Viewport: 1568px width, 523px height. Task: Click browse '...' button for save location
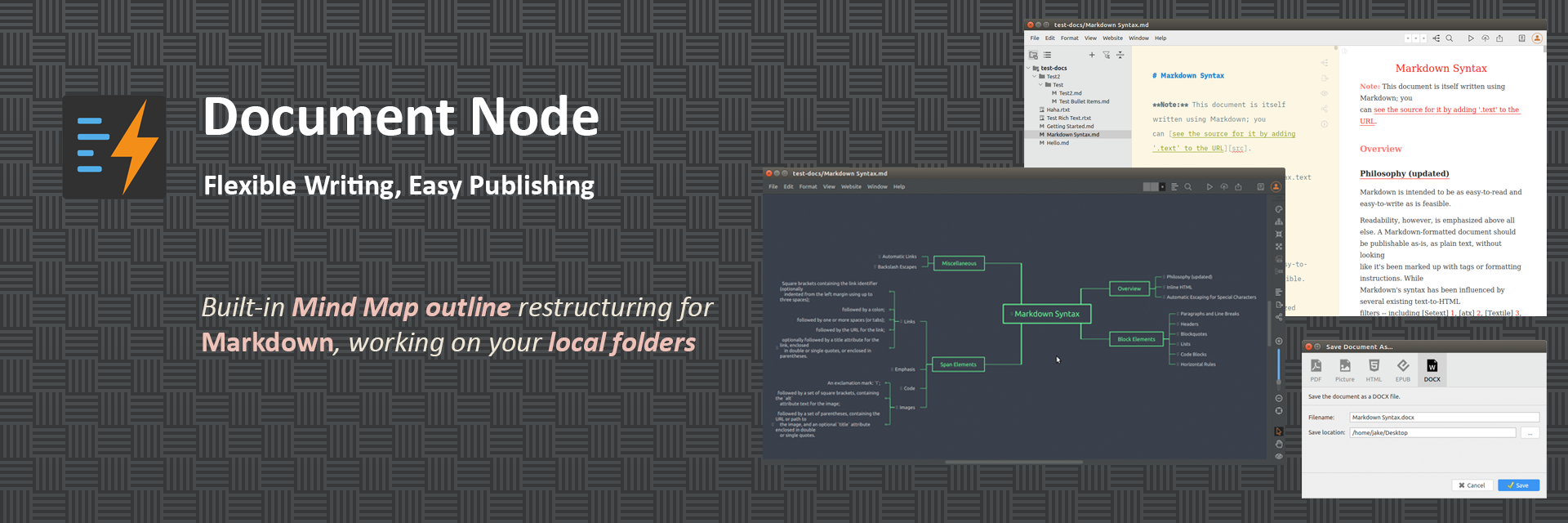pos(1530,433)
